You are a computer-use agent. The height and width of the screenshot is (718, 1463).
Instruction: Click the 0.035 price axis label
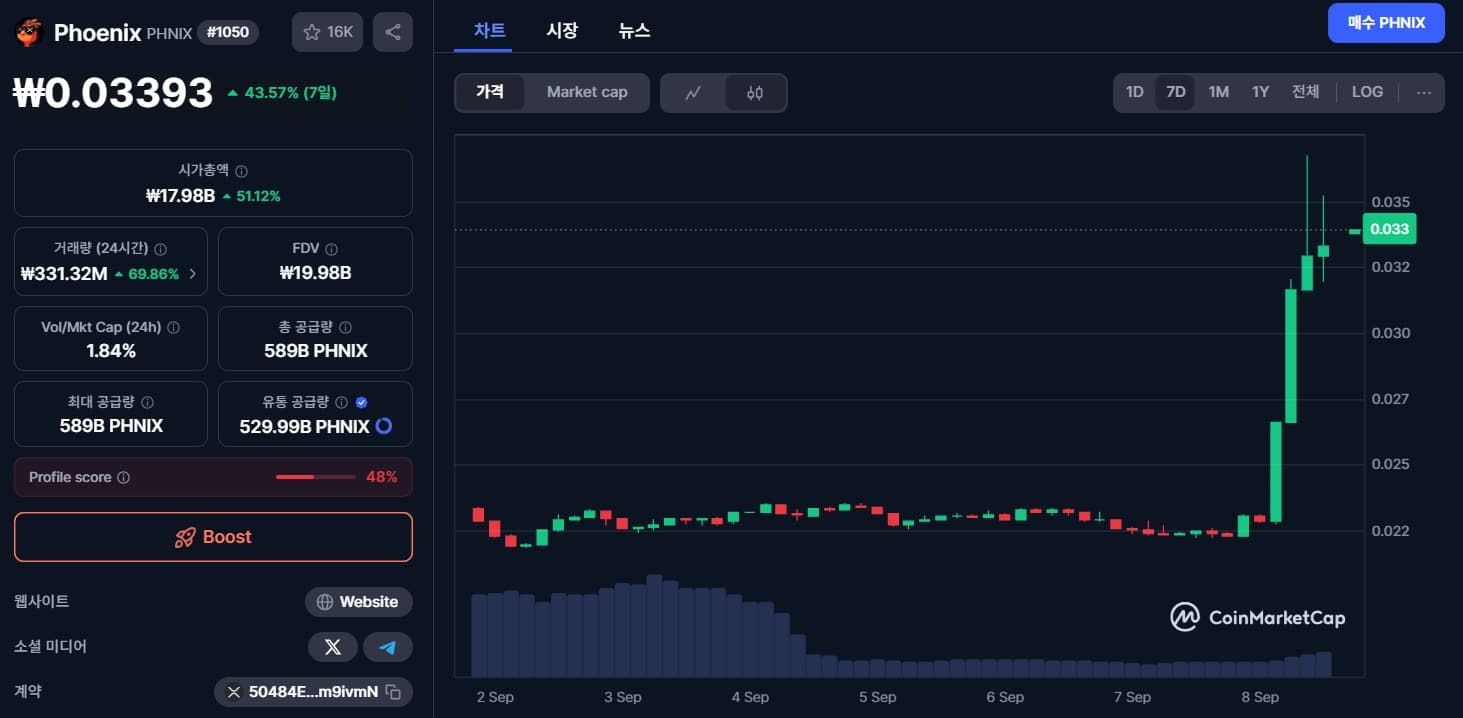pos(1391,202)
